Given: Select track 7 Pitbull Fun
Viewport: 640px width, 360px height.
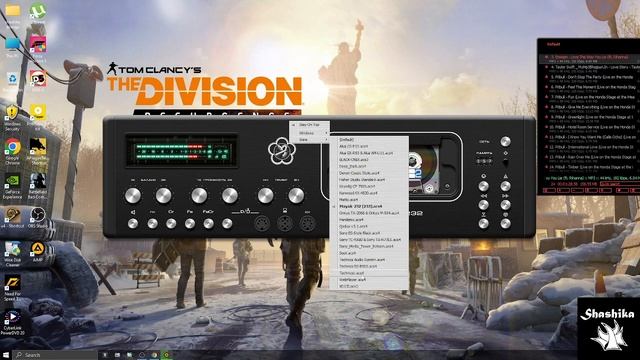Looking at the screenshot, I should click(x=590, y=98).
